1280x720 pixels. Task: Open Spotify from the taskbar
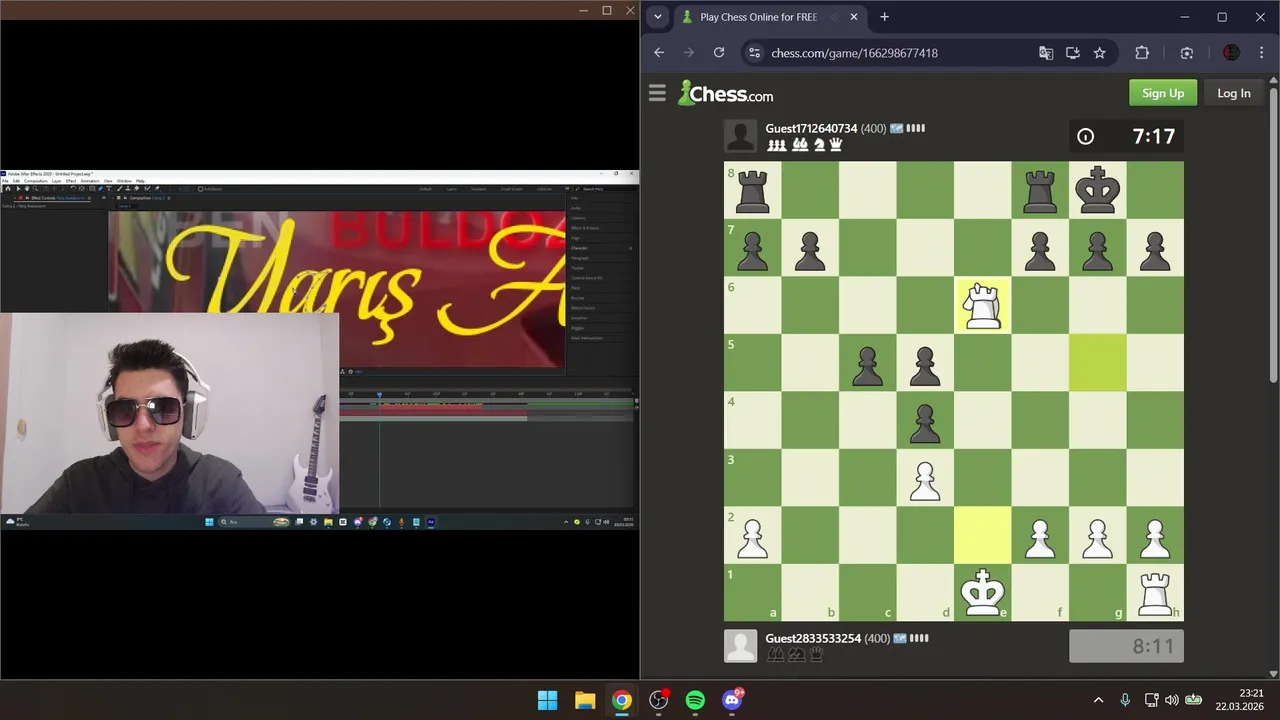pos(695,700)
